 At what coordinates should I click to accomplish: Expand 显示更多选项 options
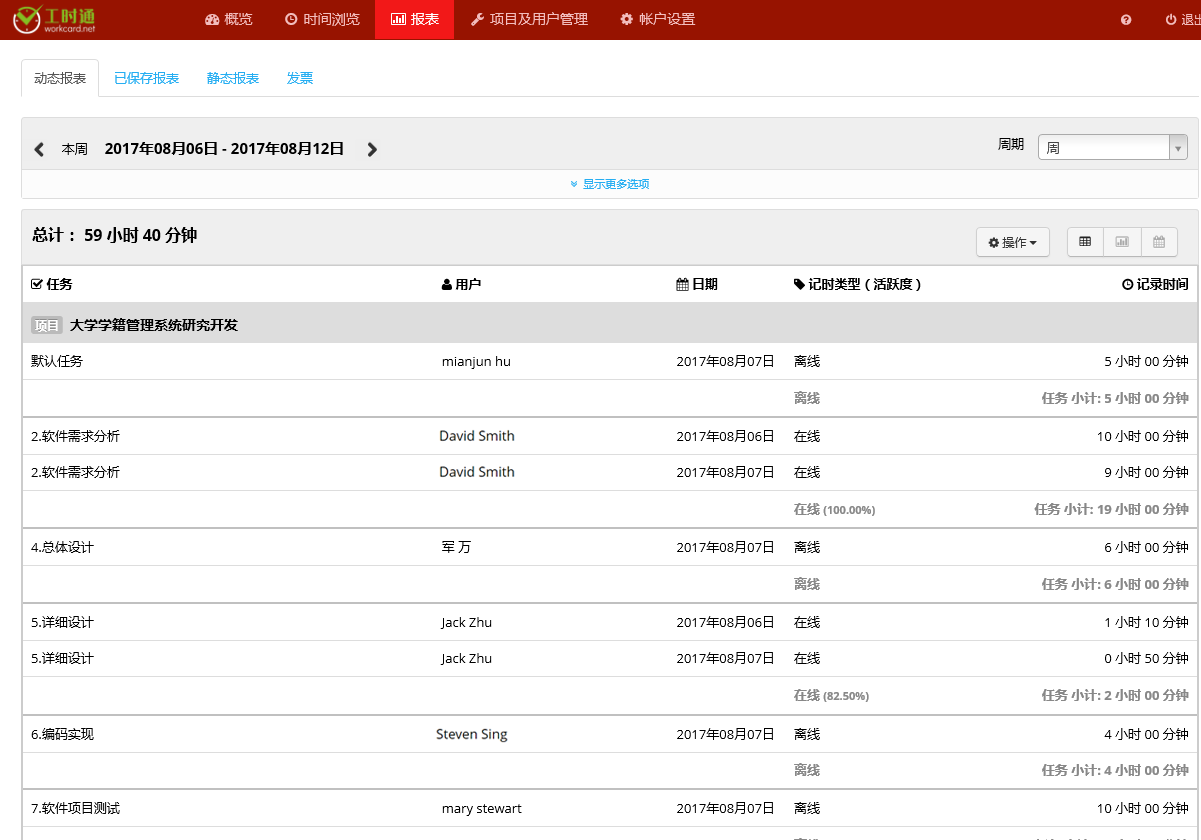[609, 184]
